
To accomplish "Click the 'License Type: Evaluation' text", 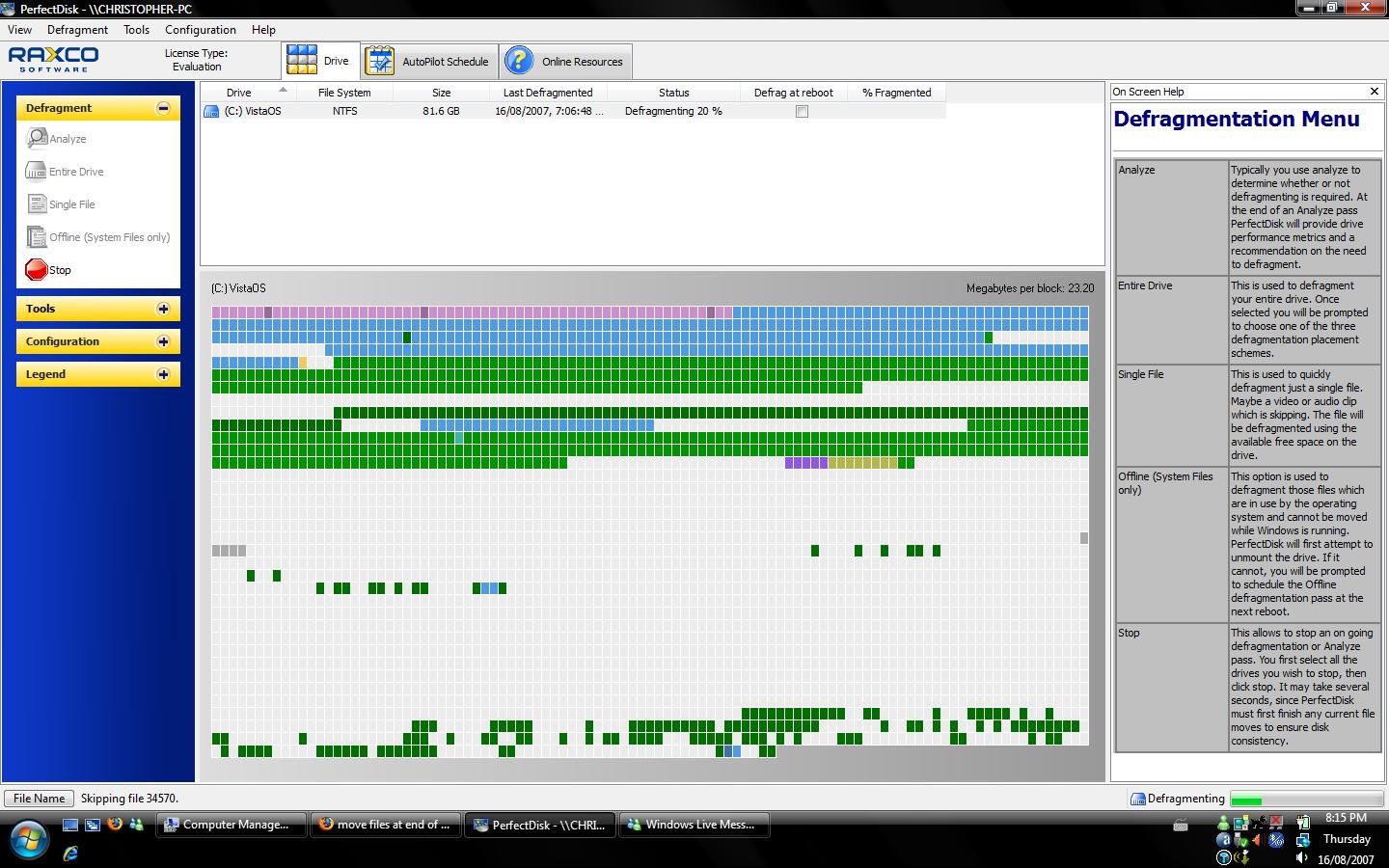I will point(196,60).
